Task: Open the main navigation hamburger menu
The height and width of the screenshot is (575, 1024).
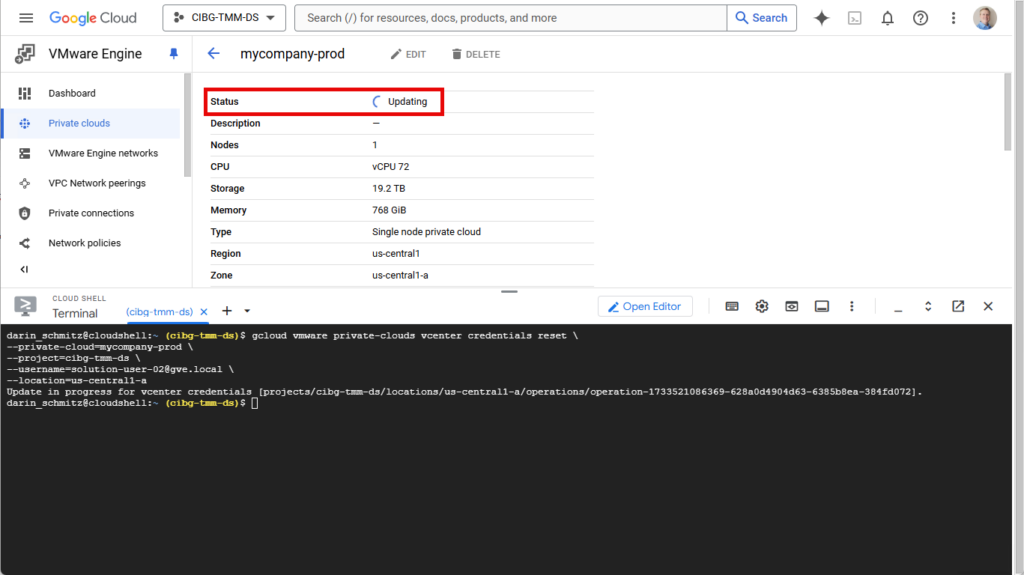Action: pos(26,18)
